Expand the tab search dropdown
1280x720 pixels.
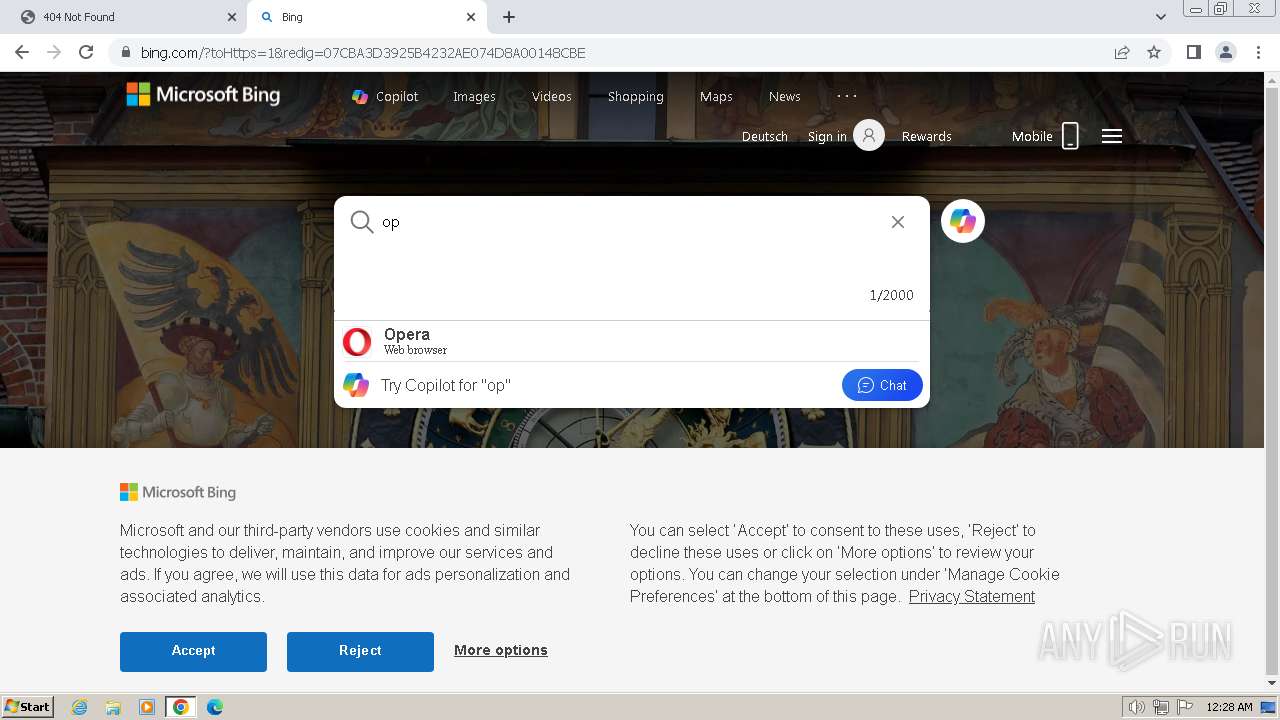1161,17
